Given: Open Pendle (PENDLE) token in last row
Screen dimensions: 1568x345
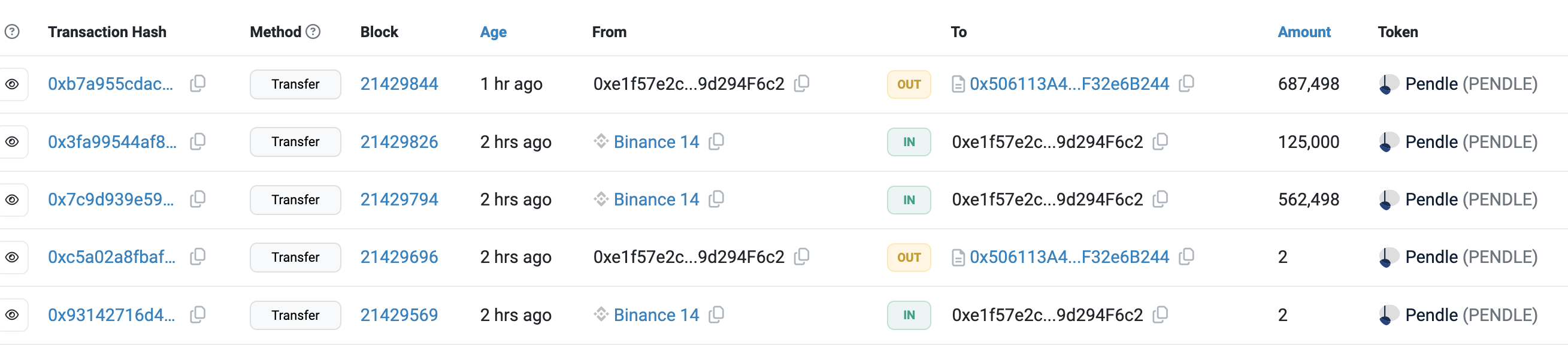Looking at the screenshot, I should click(1471, 314).
